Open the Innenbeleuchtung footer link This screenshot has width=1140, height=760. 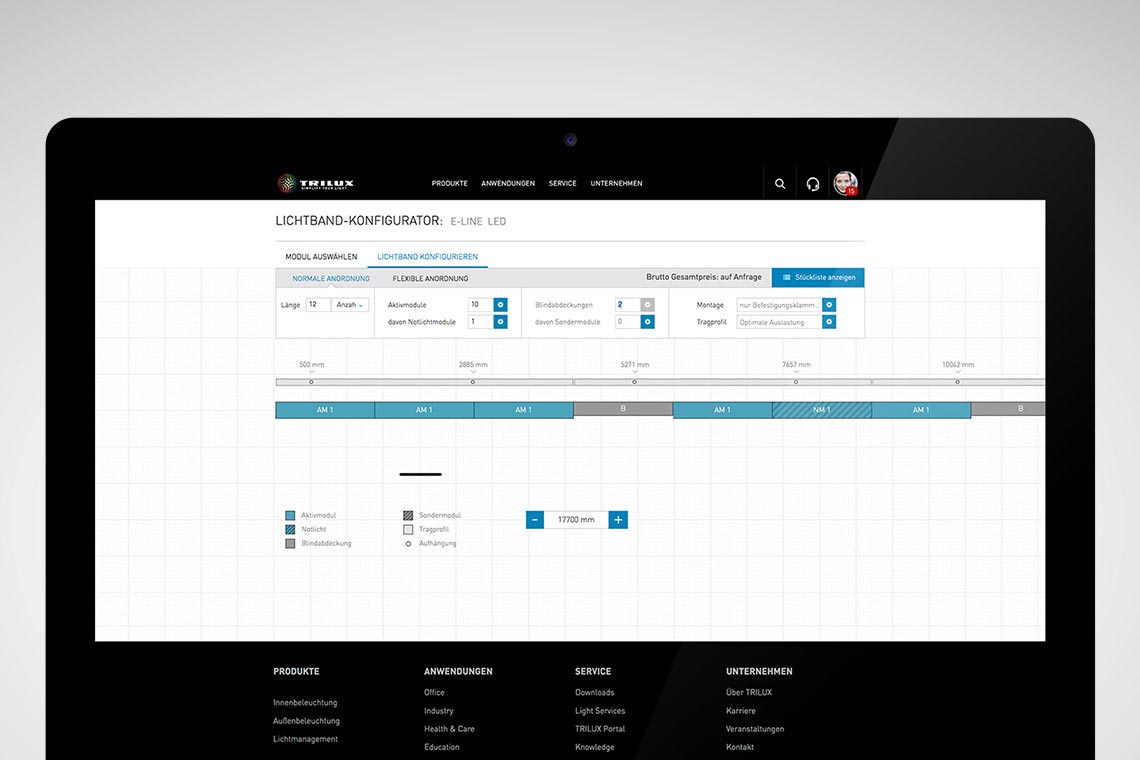tap(305, 703)
